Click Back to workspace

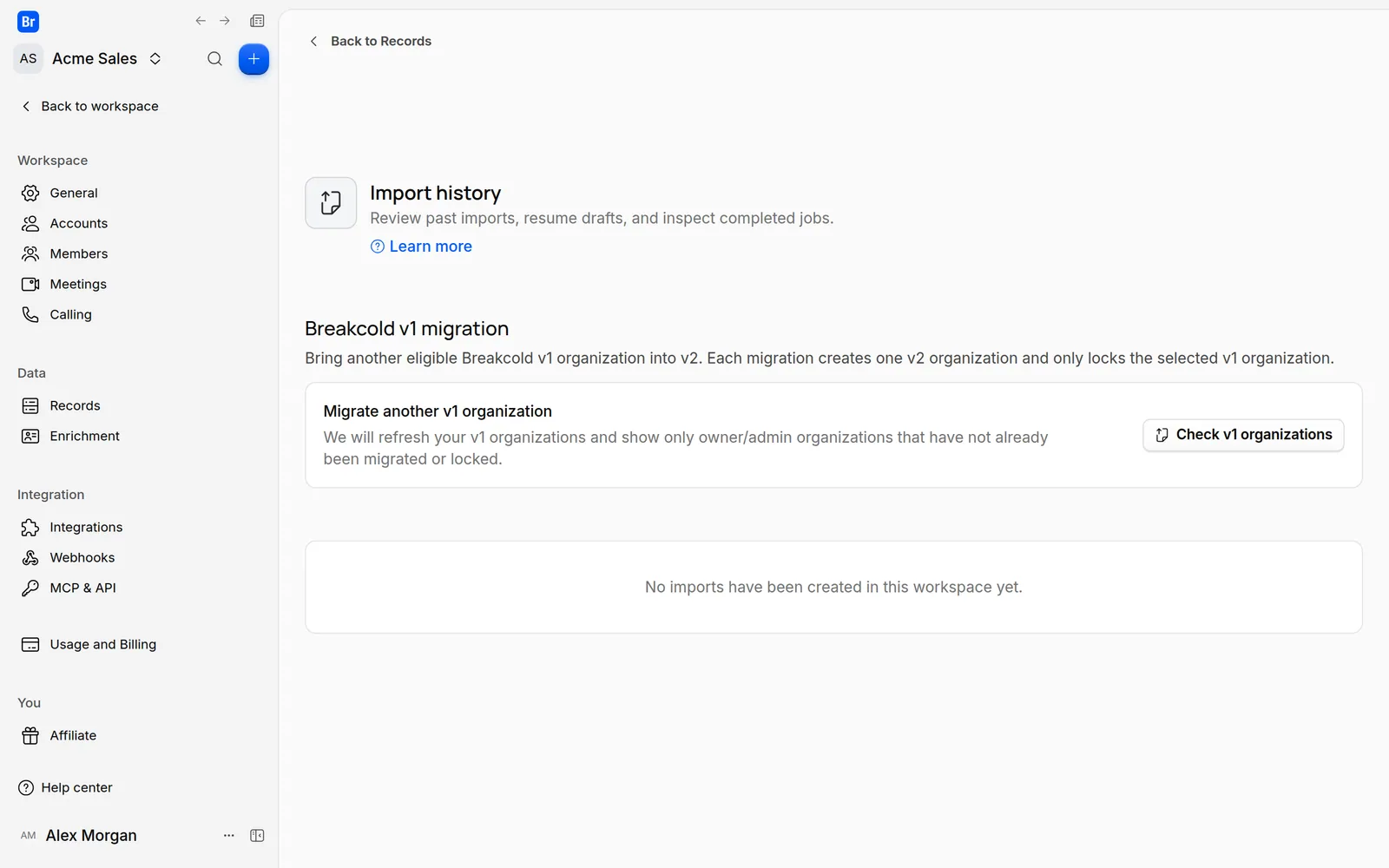[89, 106]
